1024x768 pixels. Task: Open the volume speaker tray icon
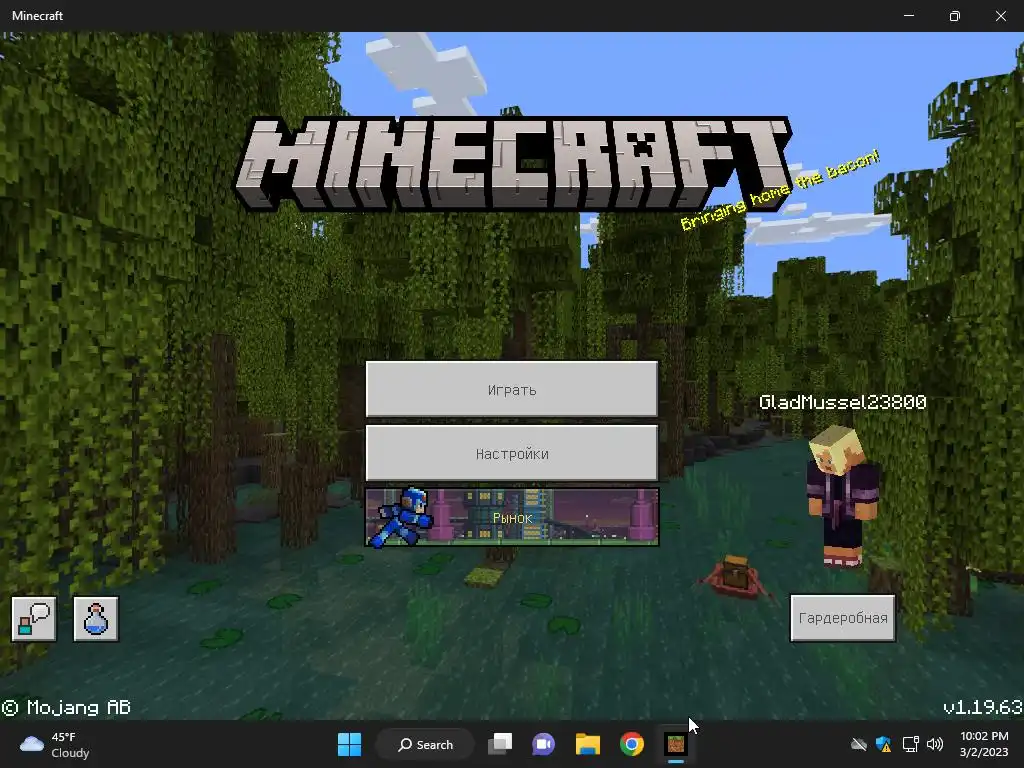[935, 744]
